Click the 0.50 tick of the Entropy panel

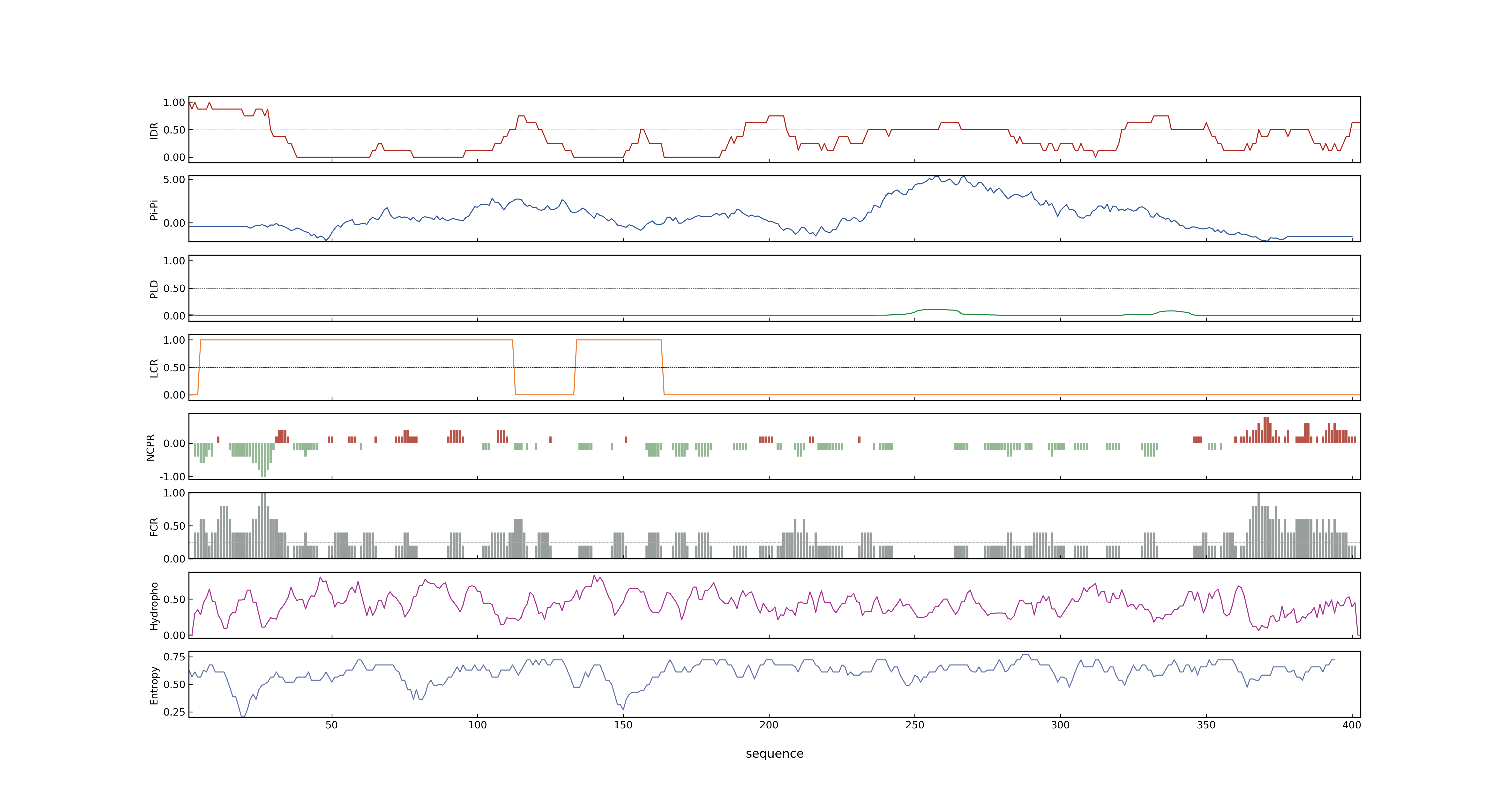click(x=174, y=685)
